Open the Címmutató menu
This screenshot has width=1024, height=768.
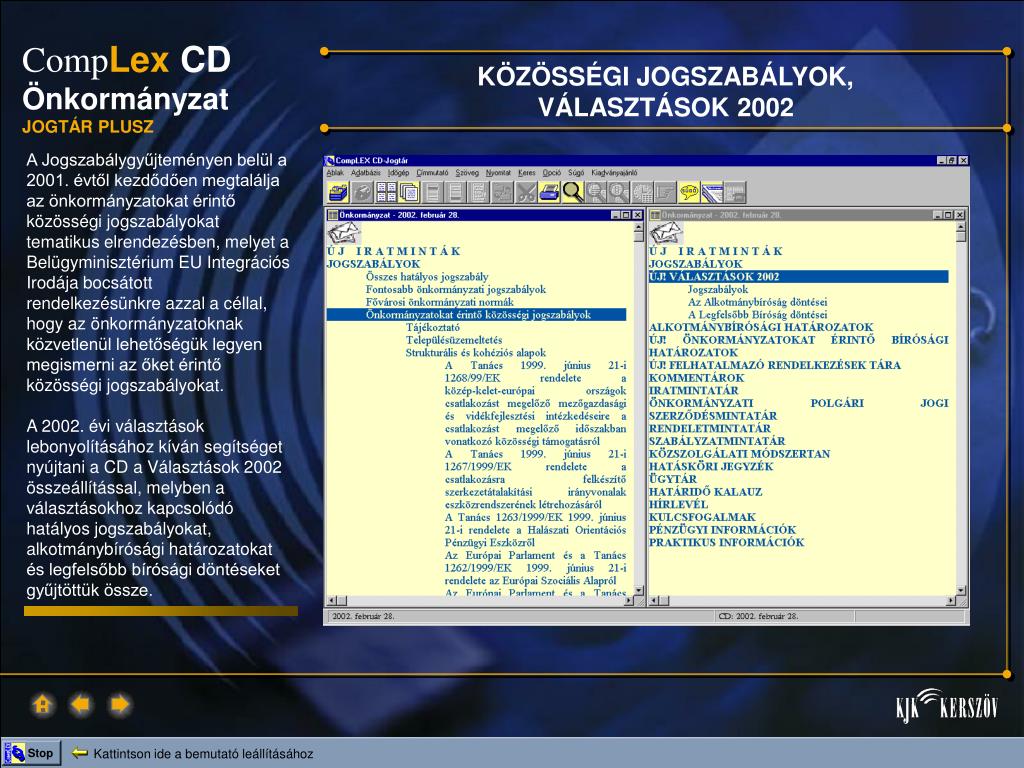(x=432, y=173)
